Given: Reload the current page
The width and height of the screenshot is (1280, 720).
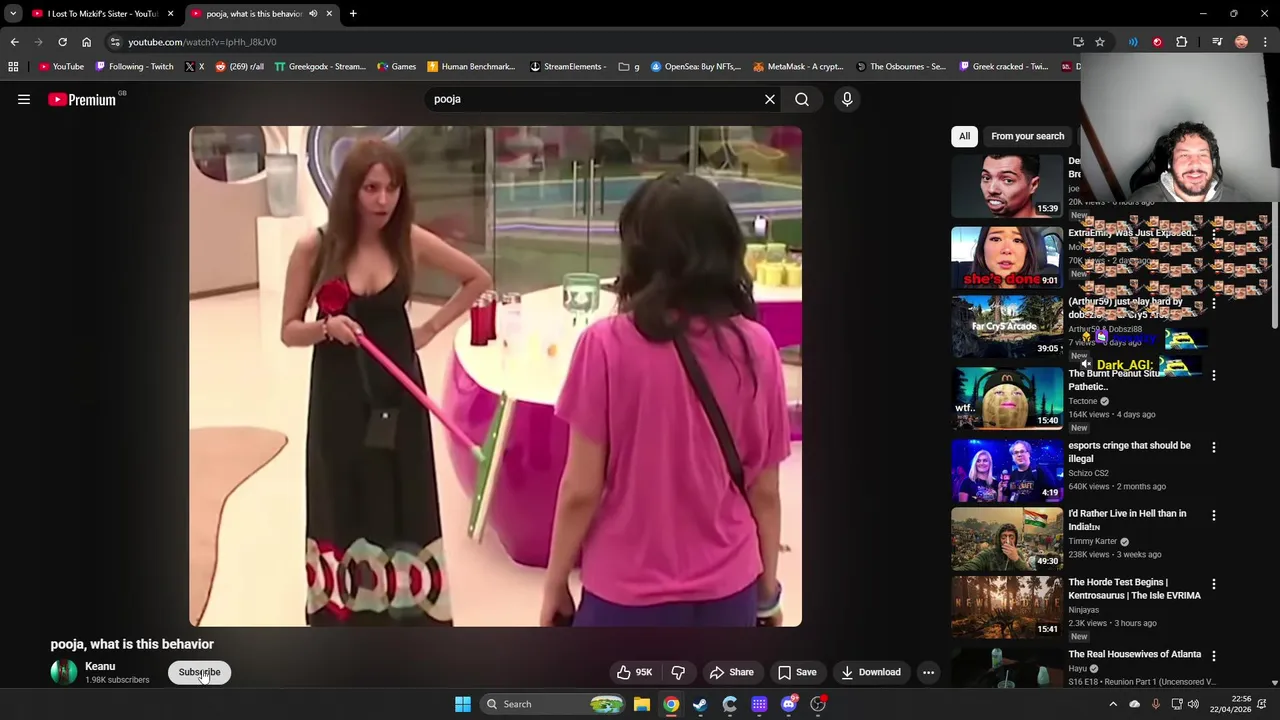Looking at the screenshot, I should click(x=62, y=42).
